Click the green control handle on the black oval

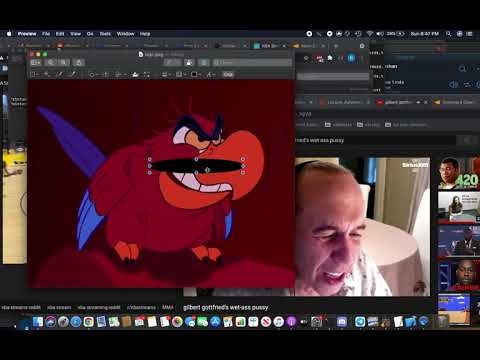click(x=207, y=170)
